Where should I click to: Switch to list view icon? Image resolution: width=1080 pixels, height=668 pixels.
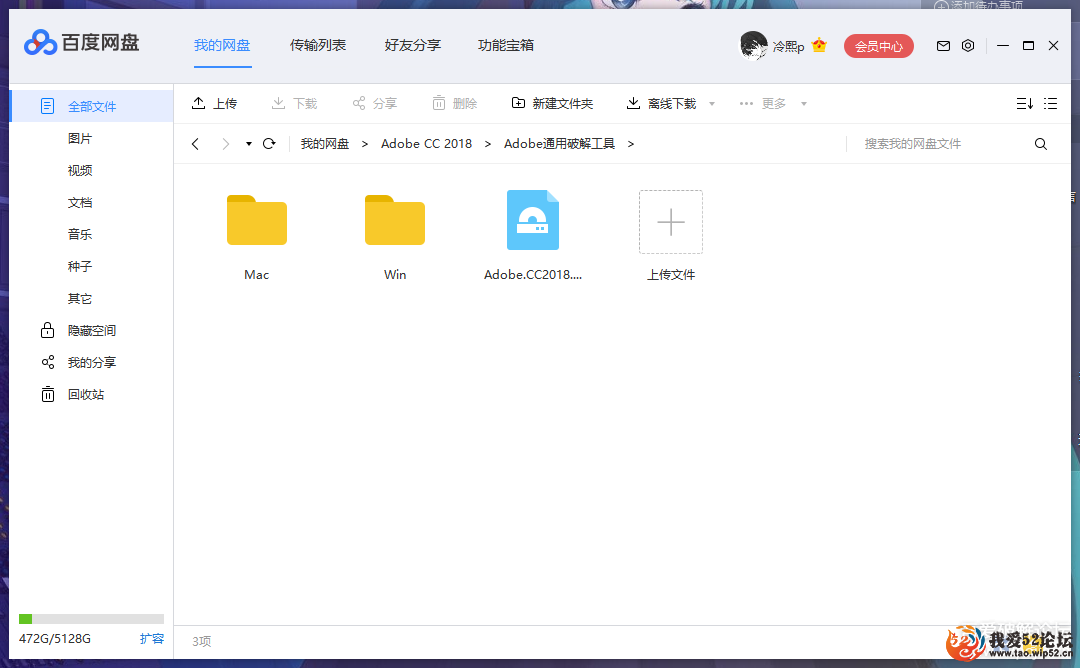tap(1050, 103)
